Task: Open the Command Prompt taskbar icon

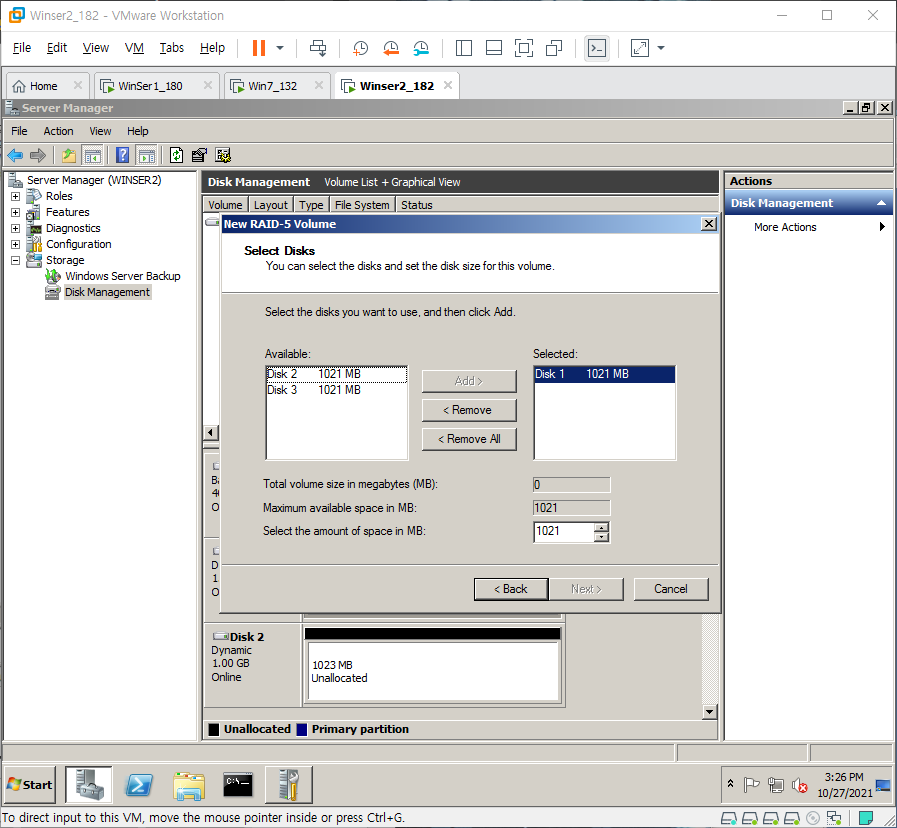Action: 238,785
